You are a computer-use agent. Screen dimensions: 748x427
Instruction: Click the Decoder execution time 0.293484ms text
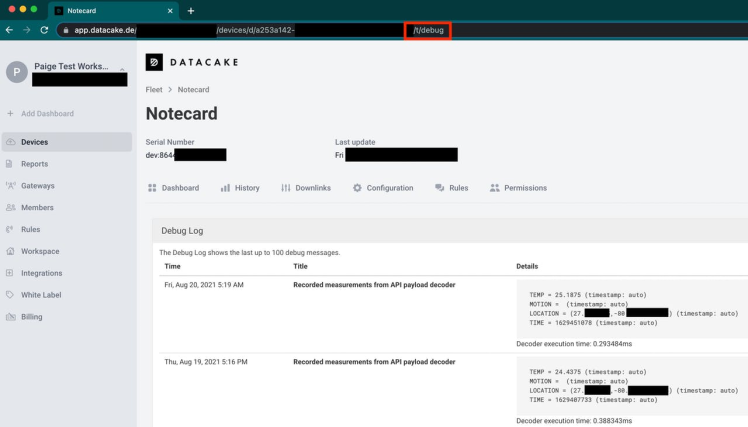coord(574,344)
